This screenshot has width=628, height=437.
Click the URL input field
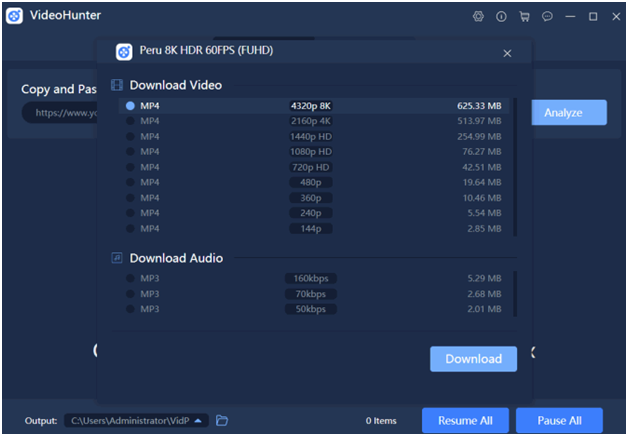(59, 113)
